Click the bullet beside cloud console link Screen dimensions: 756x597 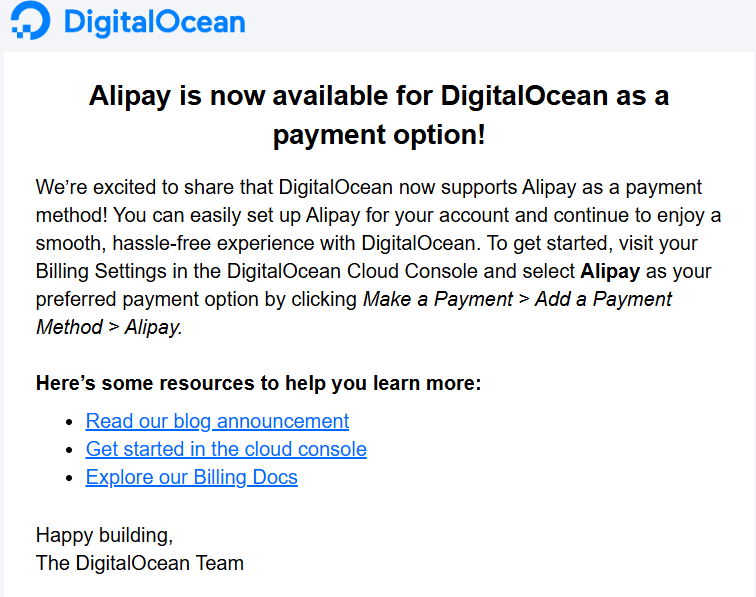69,450
